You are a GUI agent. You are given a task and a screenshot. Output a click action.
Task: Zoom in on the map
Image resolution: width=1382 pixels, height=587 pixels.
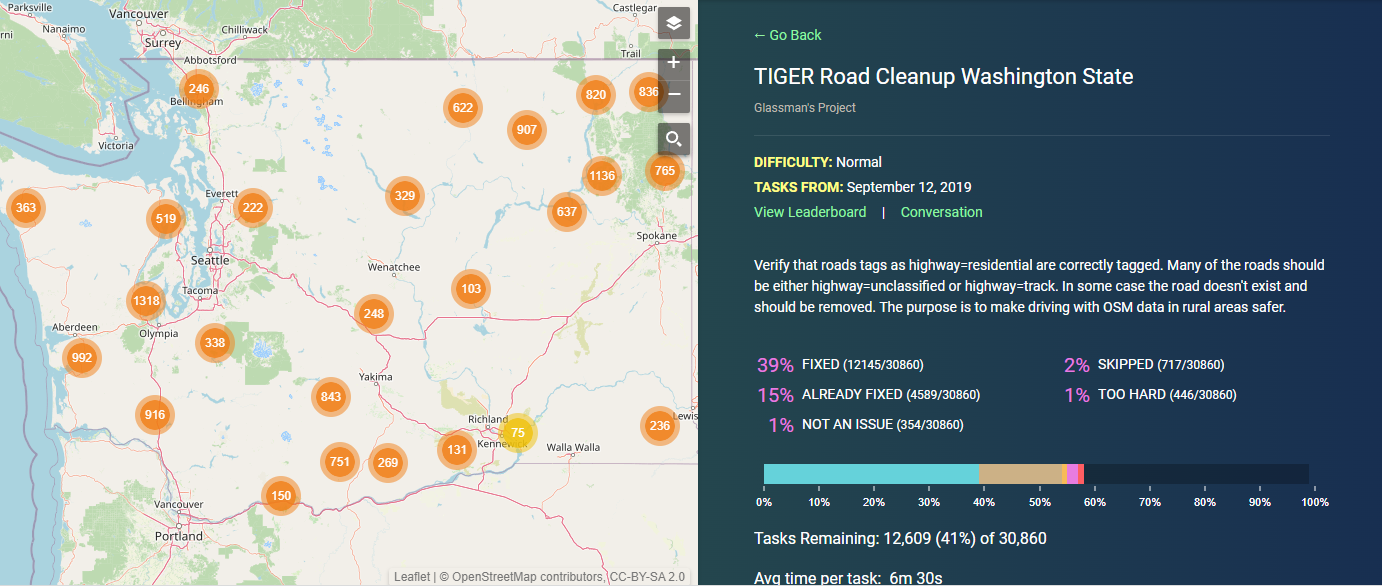point(674,62)
